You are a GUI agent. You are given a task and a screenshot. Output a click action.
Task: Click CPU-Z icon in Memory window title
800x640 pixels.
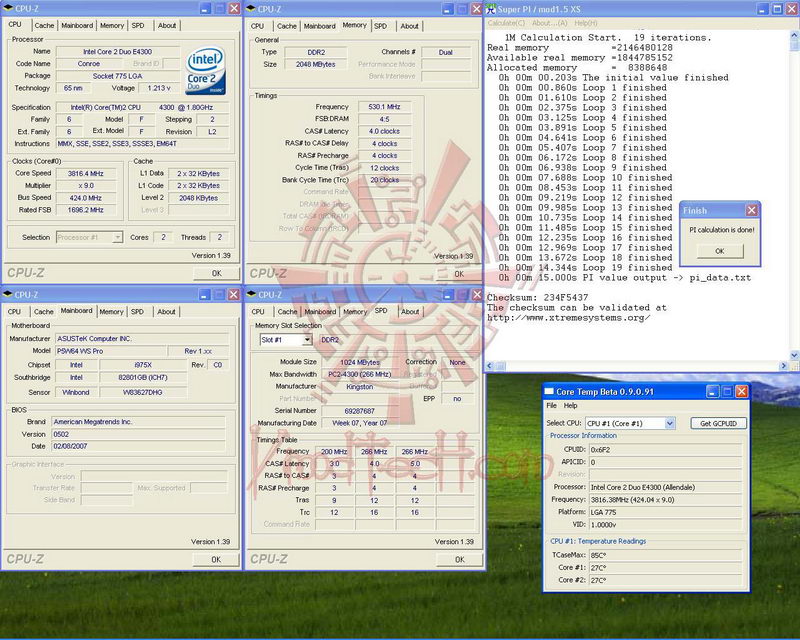tap(251, 9)
